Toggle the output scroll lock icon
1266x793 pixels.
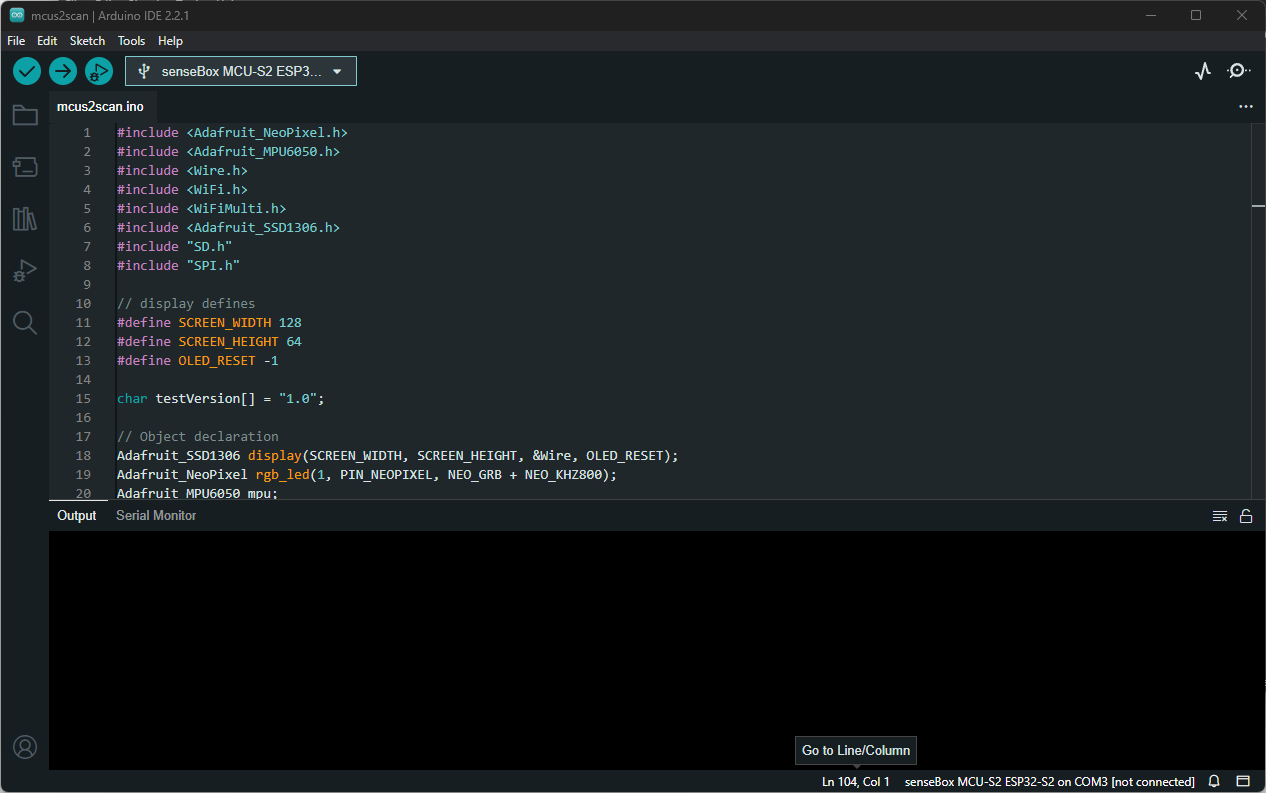(x=1246, y=516)
